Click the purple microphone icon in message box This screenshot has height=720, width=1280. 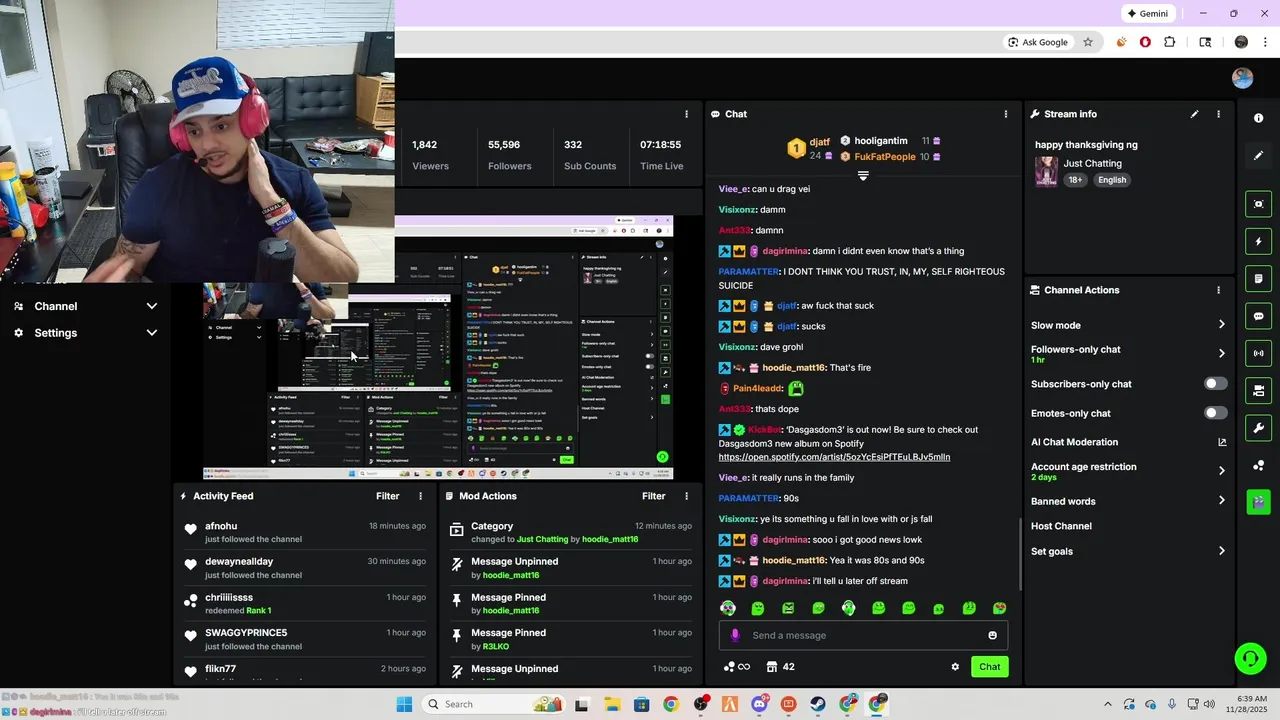735,635
